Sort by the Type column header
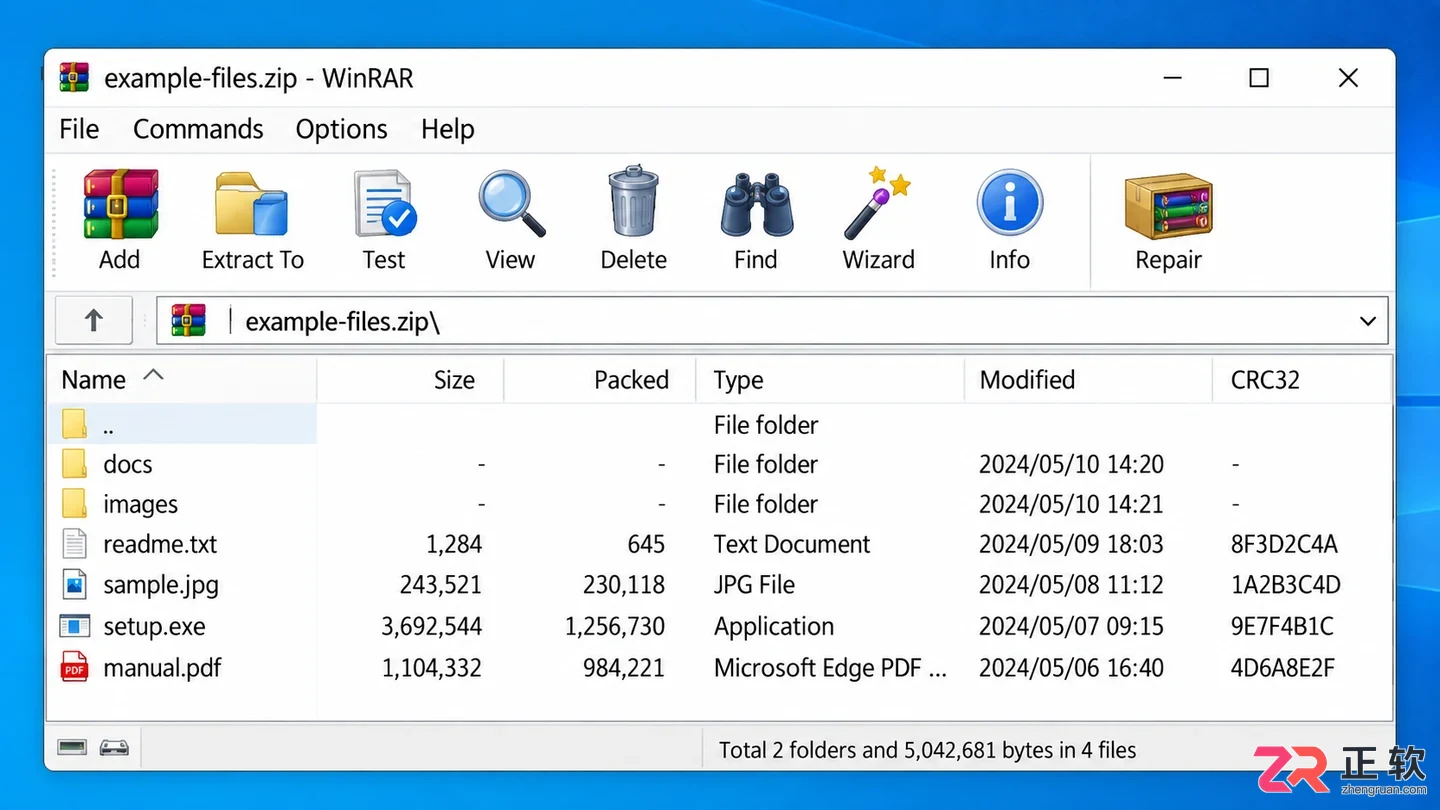 [x=830, y=380]
